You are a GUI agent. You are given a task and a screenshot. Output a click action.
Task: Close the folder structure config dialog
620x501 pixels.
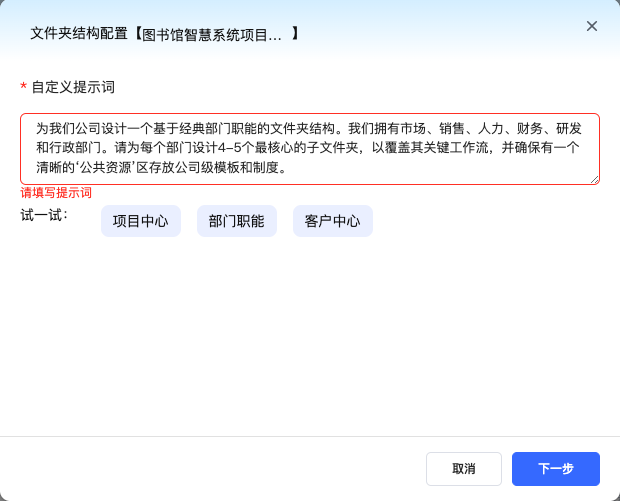click(x=592, y=26)
